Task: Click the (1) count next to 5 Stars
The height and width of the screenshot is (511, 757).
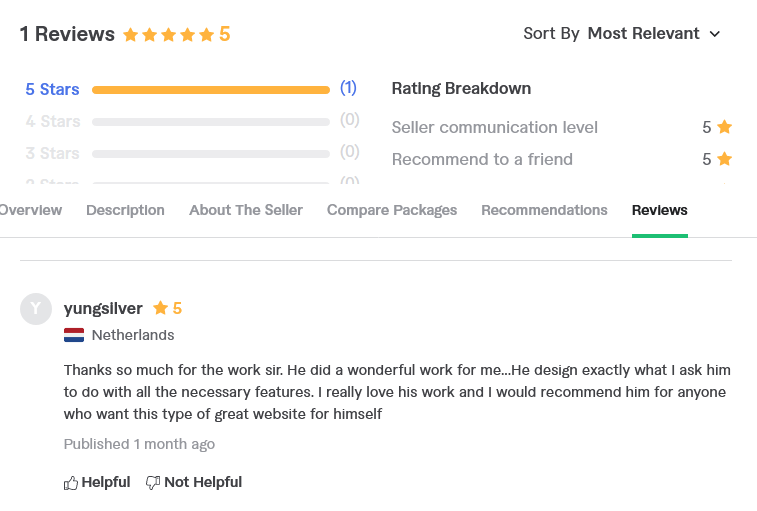Action: (348, 88)
